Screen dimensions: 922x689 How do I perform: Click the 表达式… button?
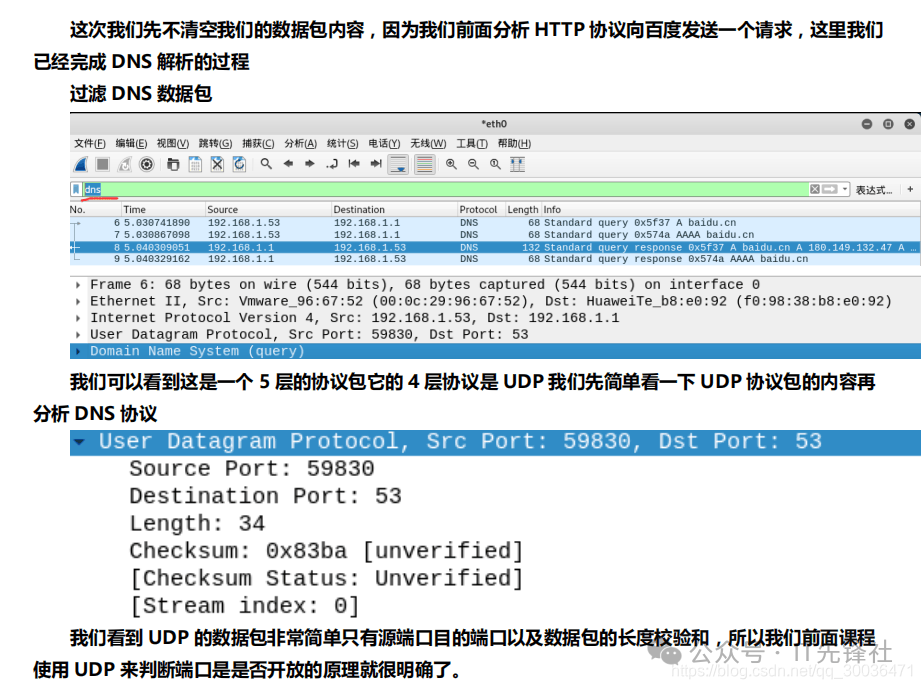coord(873,189)
